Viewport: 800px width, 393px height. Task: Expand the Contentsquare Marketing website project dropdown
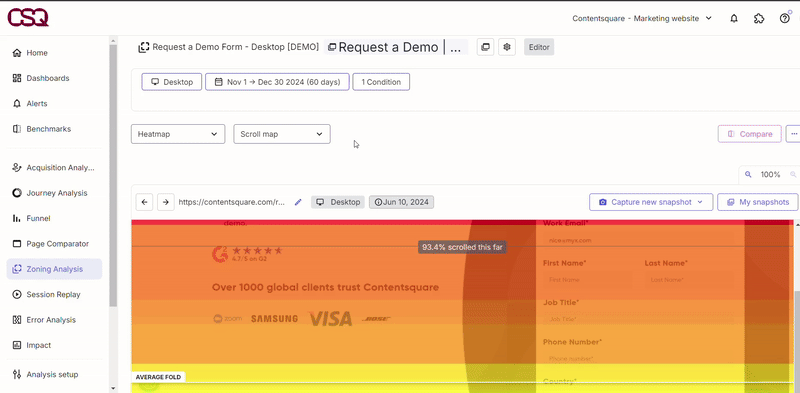641,18
